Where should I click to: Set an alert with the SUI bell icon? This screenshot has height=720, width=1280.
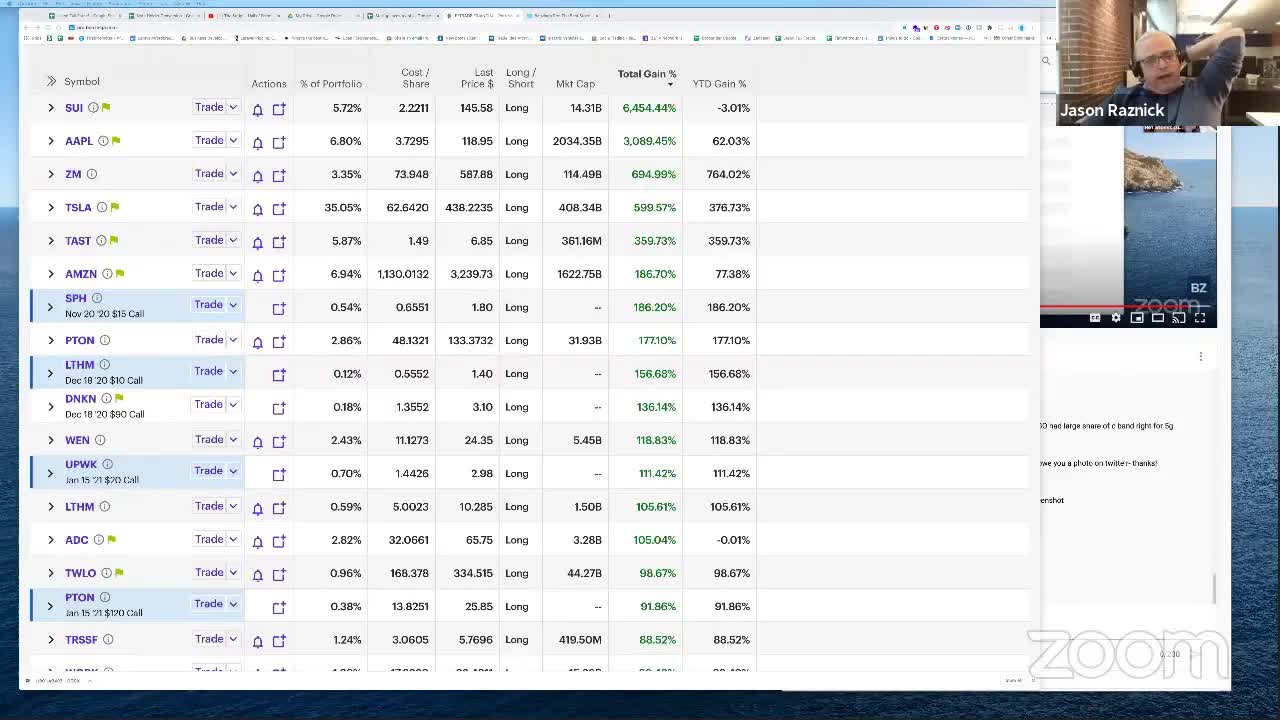coord(257,109)
